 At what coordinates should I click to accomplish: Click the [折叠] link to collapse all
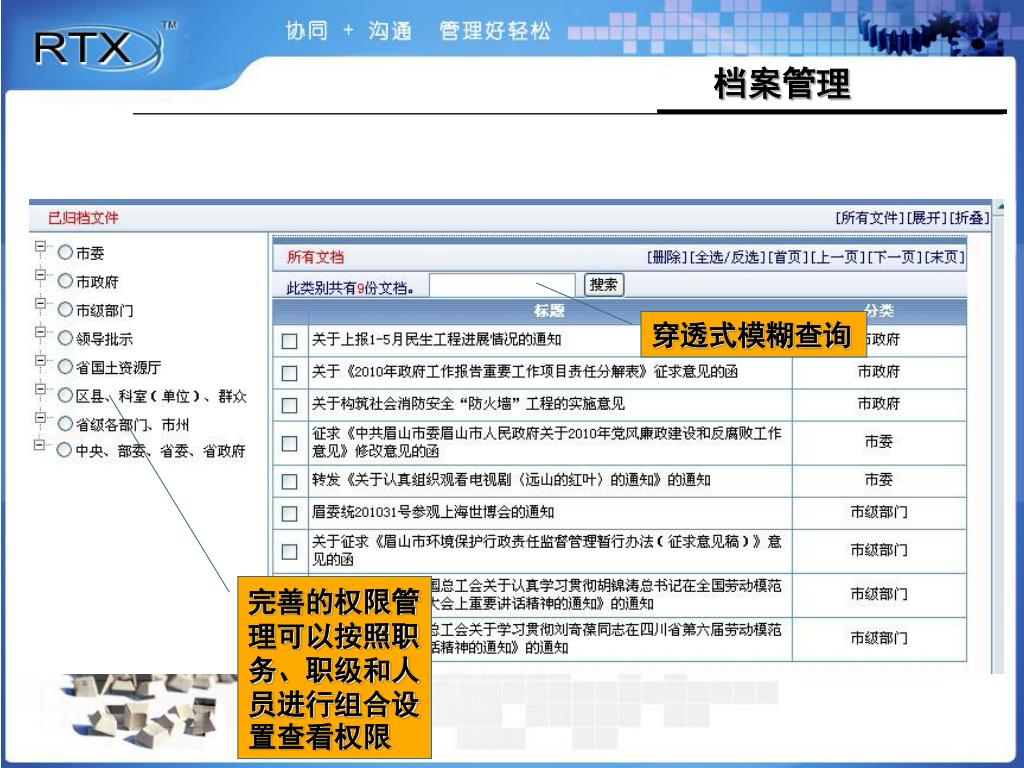[x=968, y=218]
